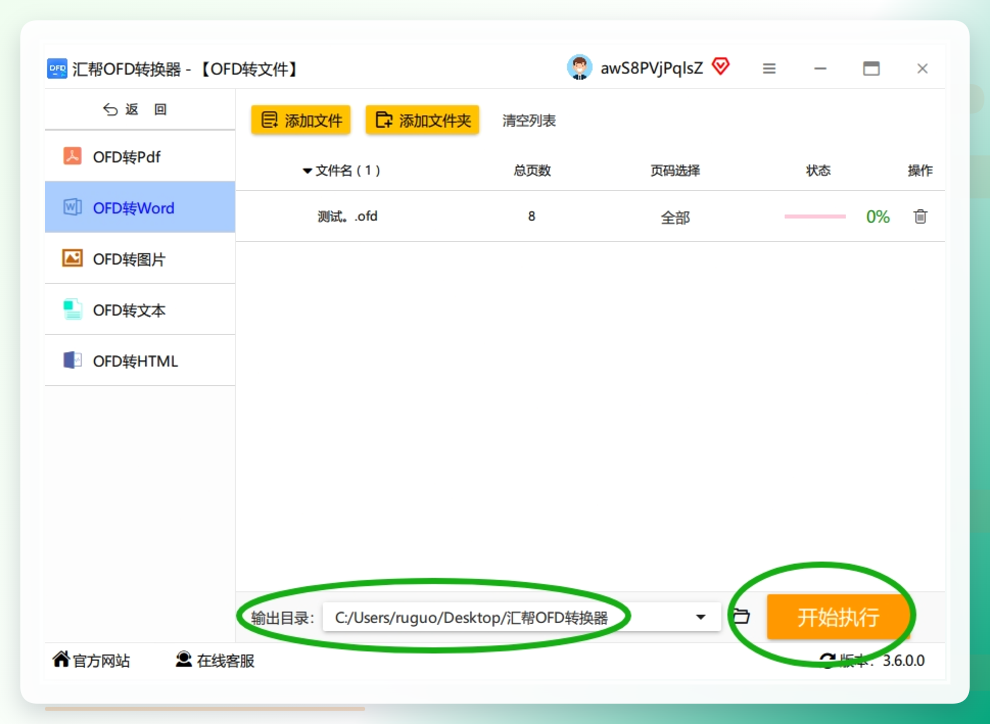The width and height of the screenshot is (990, 724).
Task: Select the file name 测试。.ofd
Action: pyautogui.click(x=347, y=217)
